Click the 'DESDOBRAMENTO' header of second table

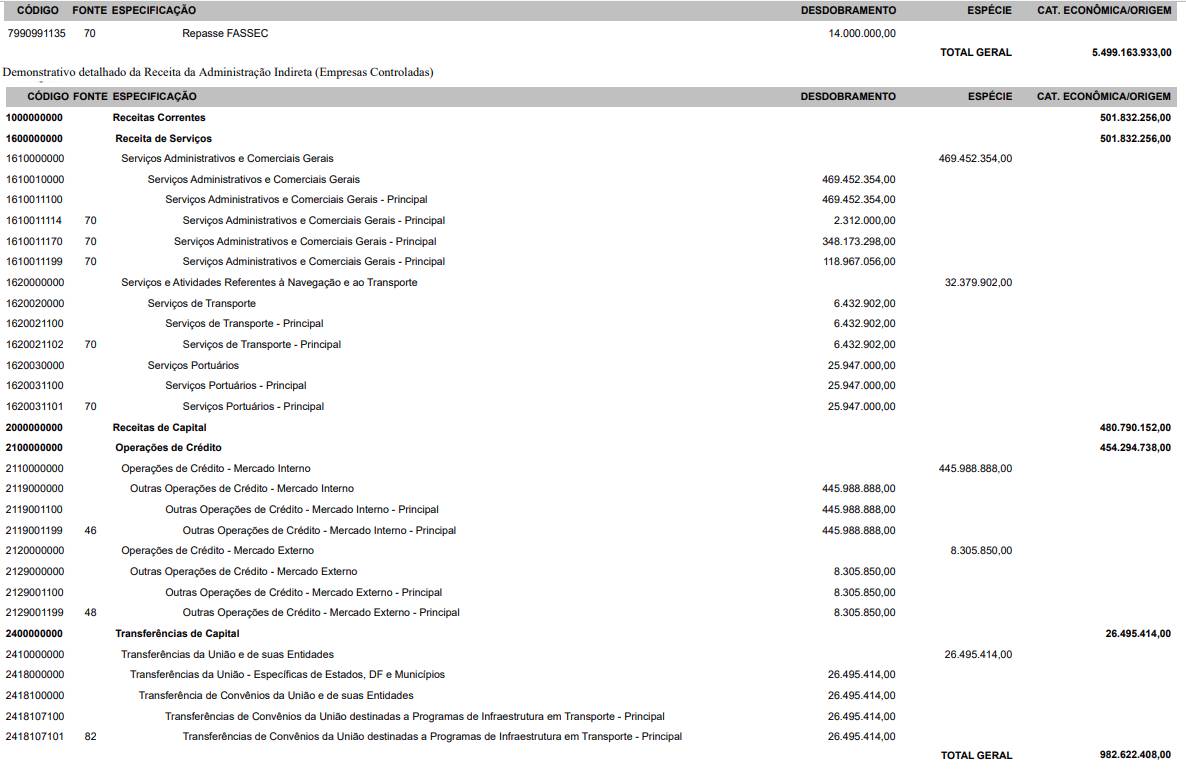click(x=848, y=96)
